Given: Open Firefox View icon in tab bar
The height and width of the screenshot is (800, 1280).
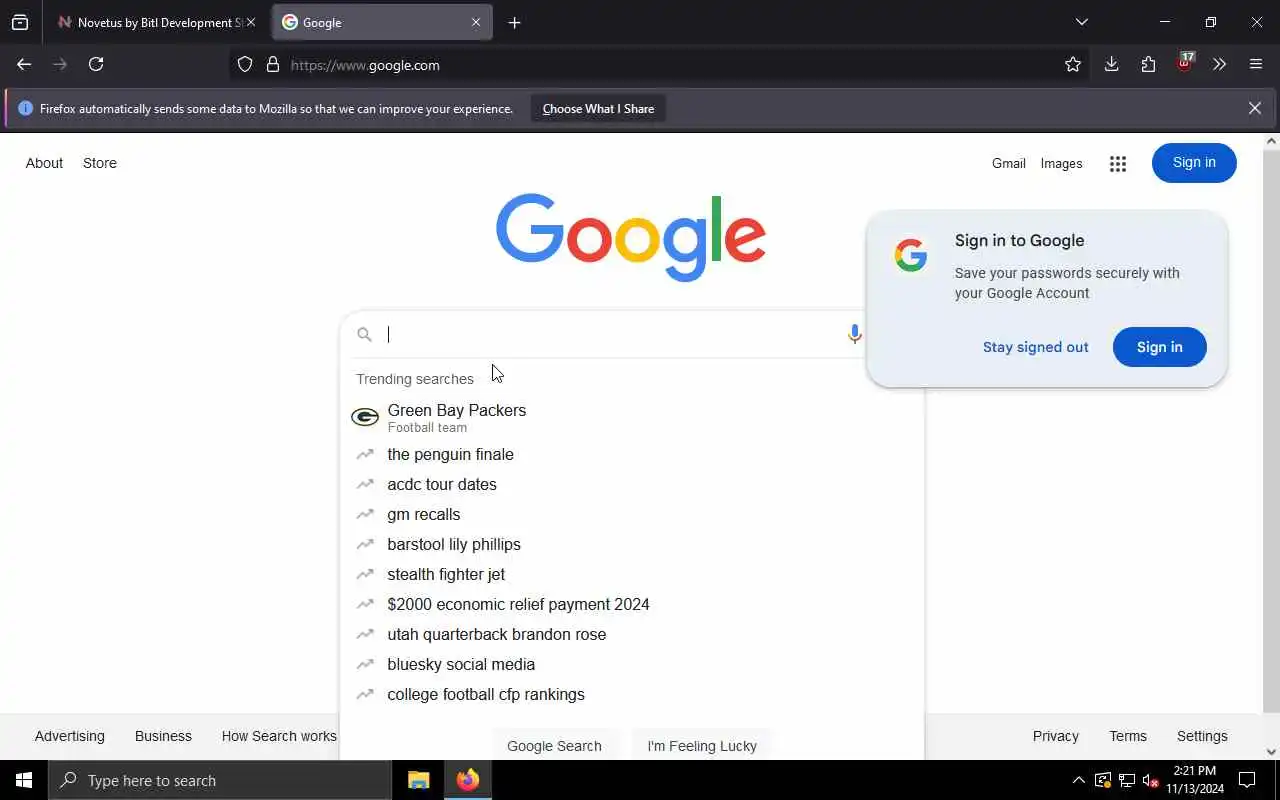Looking at the screenshot, I should pyautogui.click(x=20, y=22).
